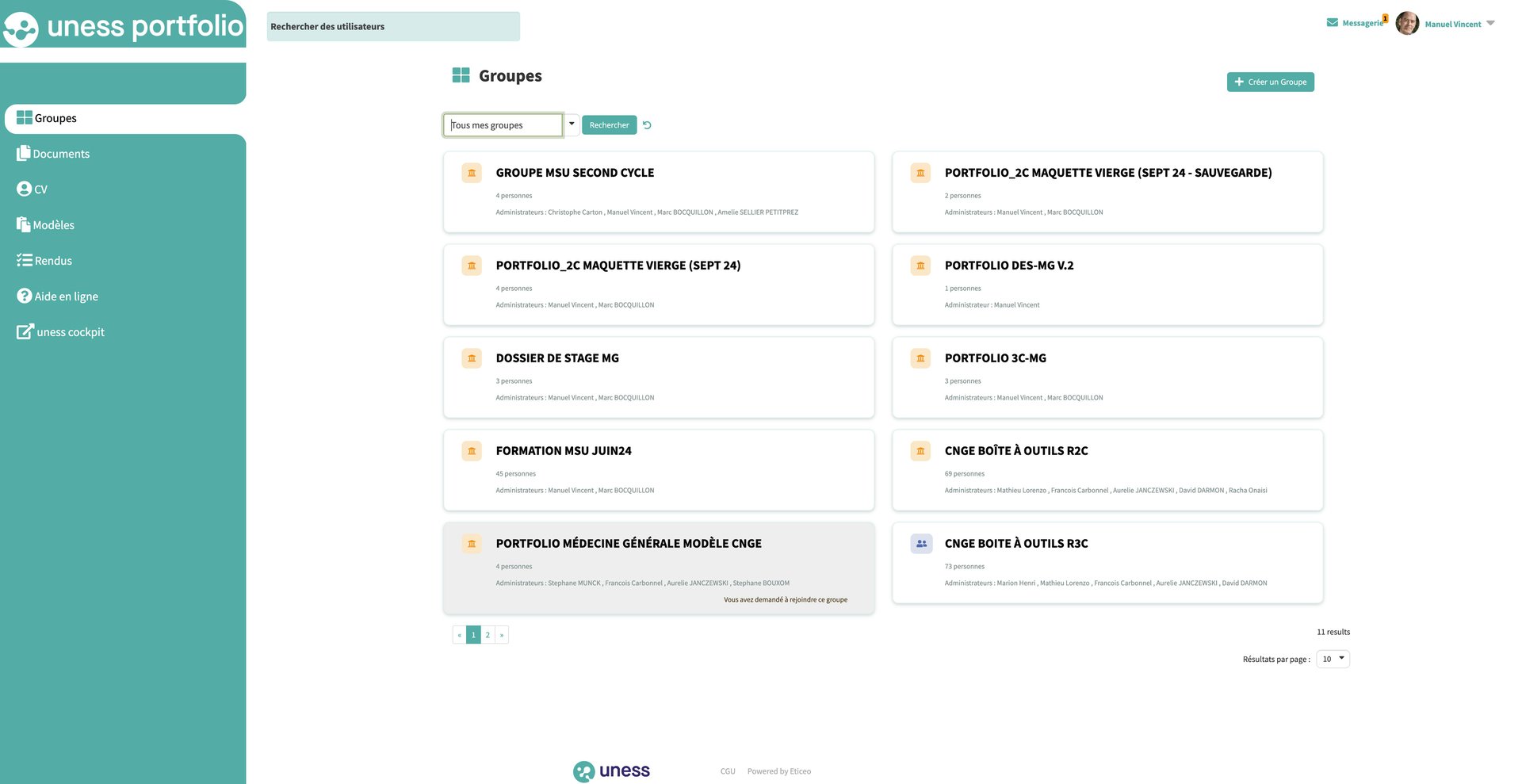1522x784 pixels.
Task: Click people icon of CNGE BOITE À OUTILS R3C
Action: click(x=921, y=544)
